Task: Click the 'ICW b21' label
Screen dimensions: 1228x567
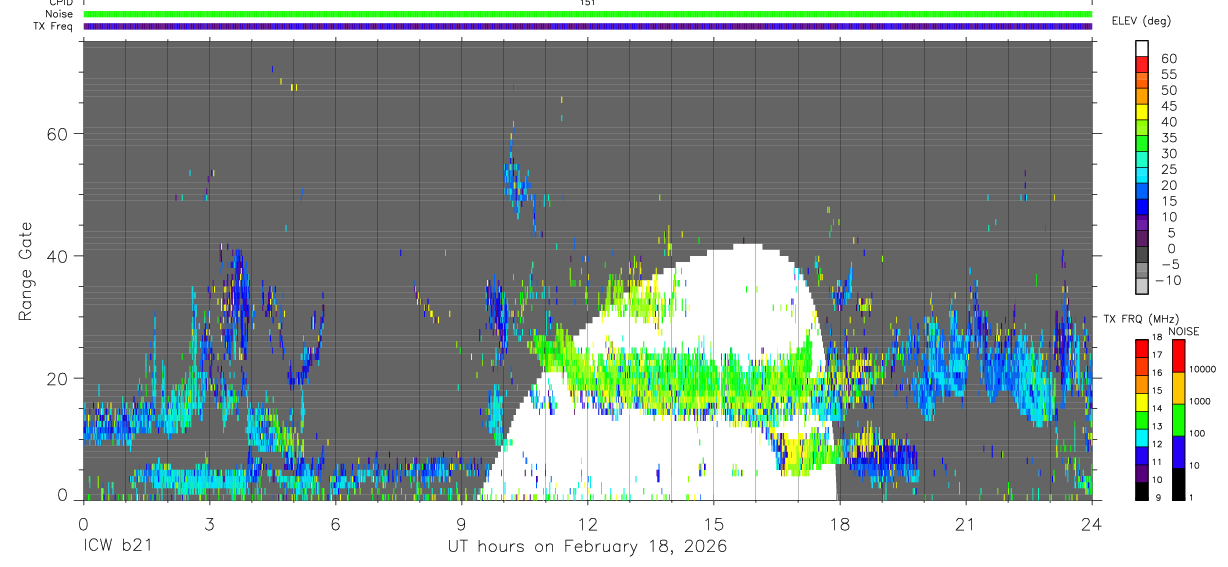Action: [117, 547]
